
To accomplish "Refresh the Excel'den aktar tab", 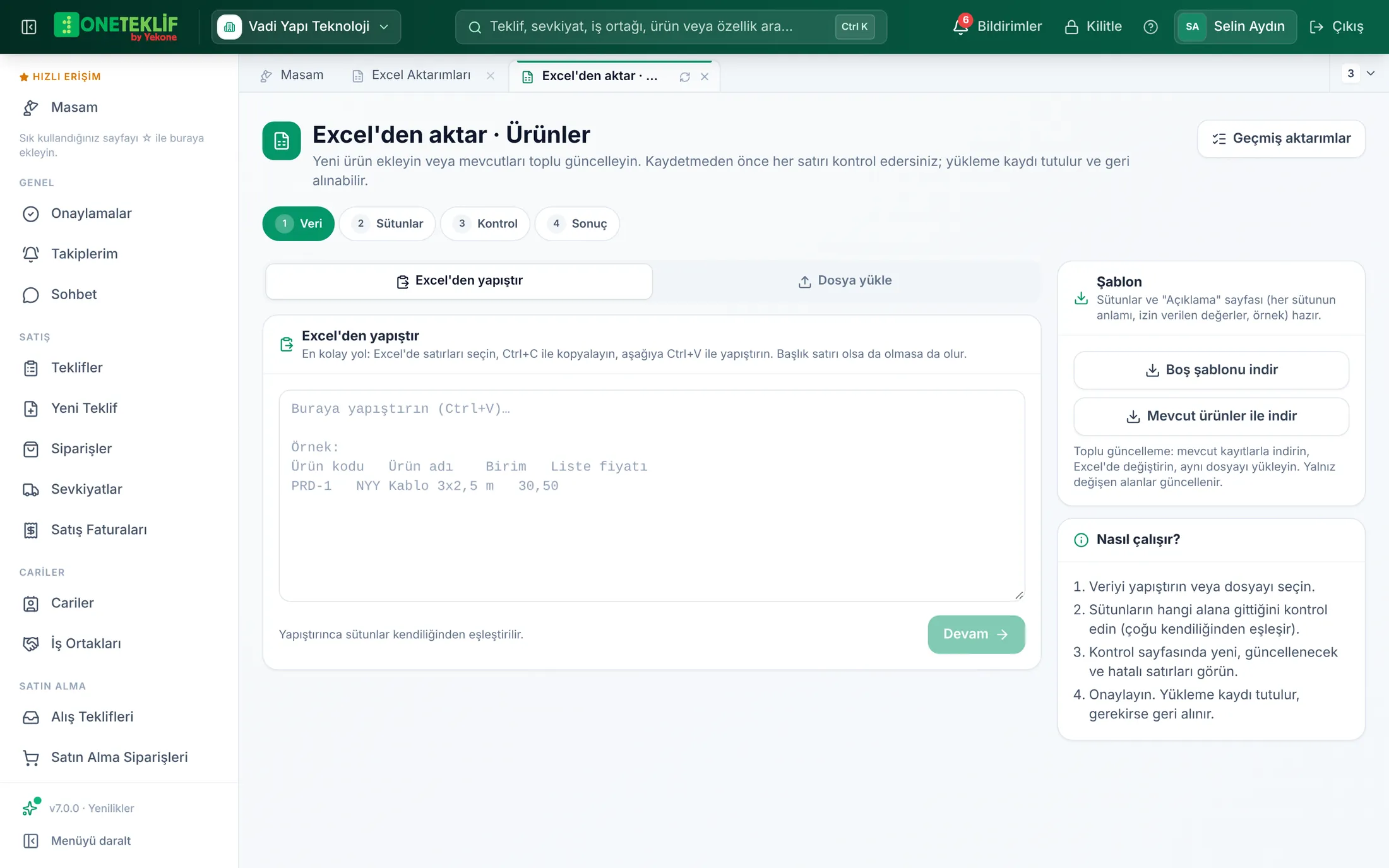I will coord(684,76).
